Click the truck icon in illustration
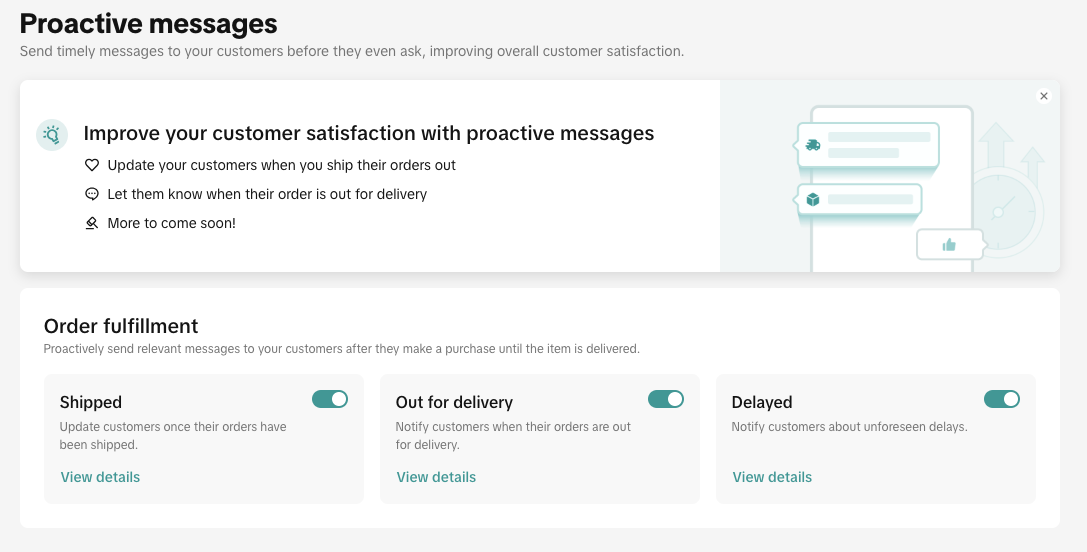1087x552 pixels. pos(813,145)
